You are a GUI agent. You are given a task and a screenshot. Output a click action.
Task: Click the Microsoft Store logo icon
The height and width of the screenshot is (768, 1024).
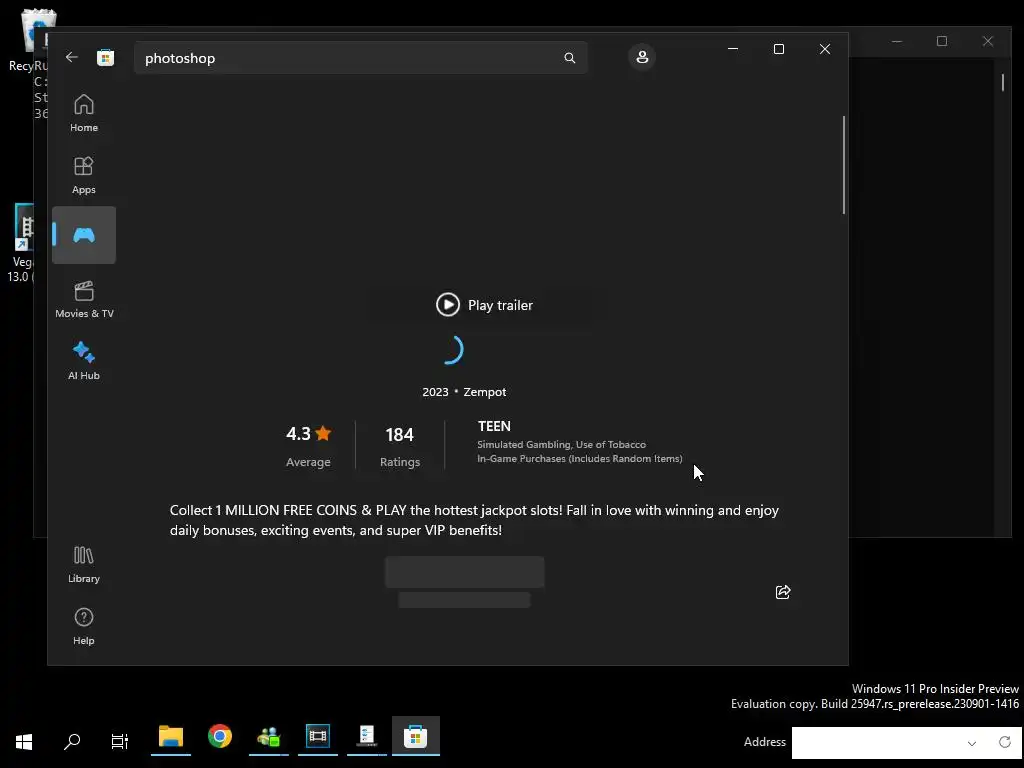pyautogui.click(x=105, y=57)
